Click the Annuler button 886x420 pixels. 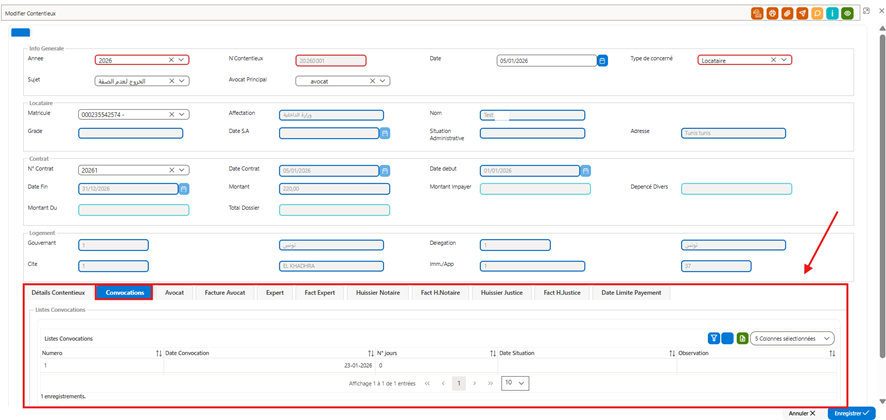802,414
